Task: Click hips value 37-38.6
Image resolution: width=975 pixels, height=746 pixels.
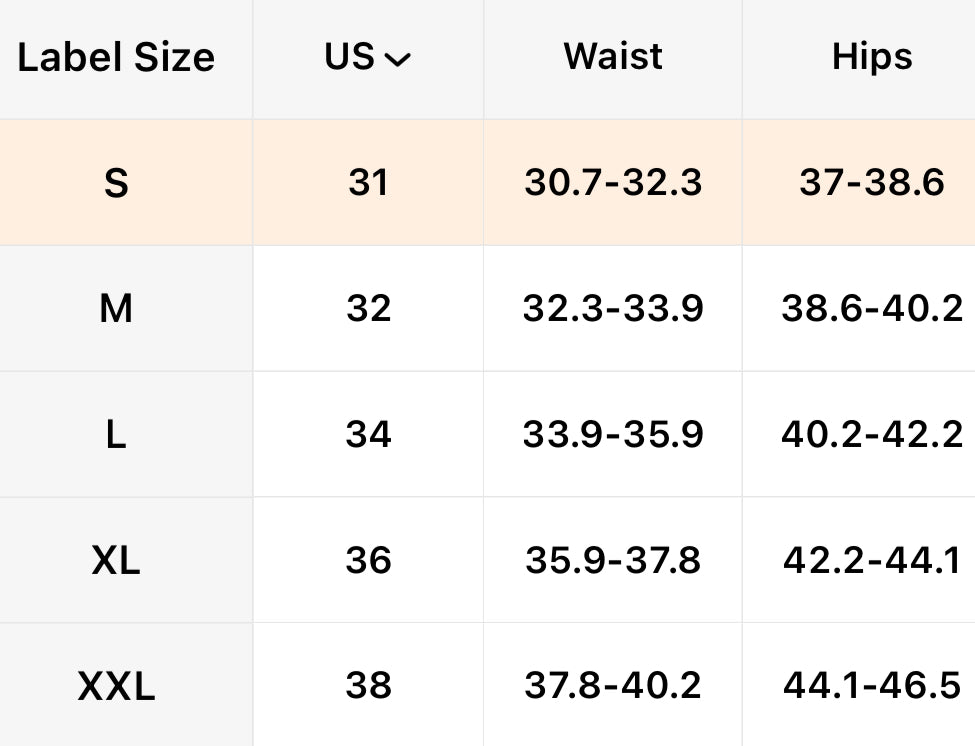Action: (x=872, y=184)
